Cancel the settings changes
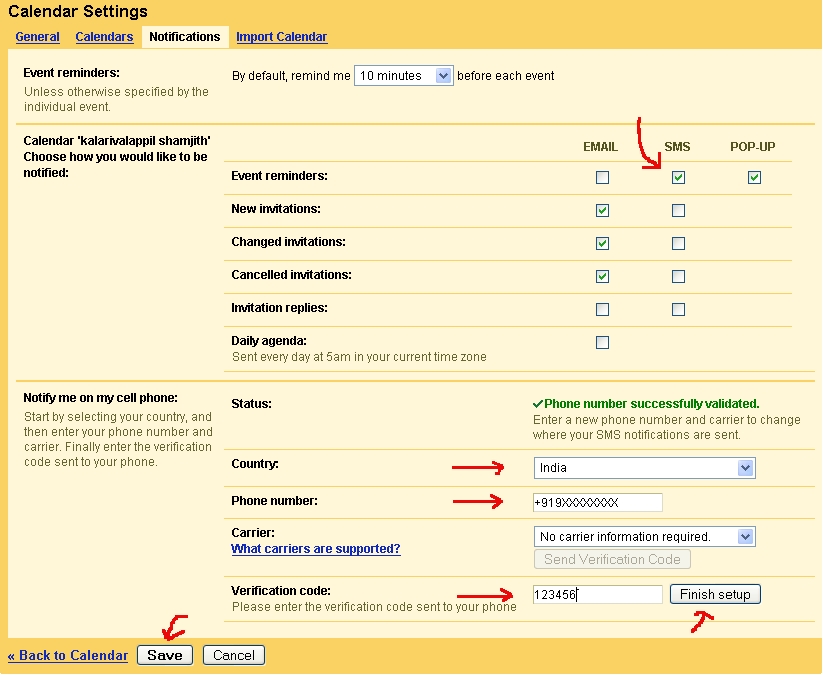Screen dimensions: 823x676 click(234, 656)
